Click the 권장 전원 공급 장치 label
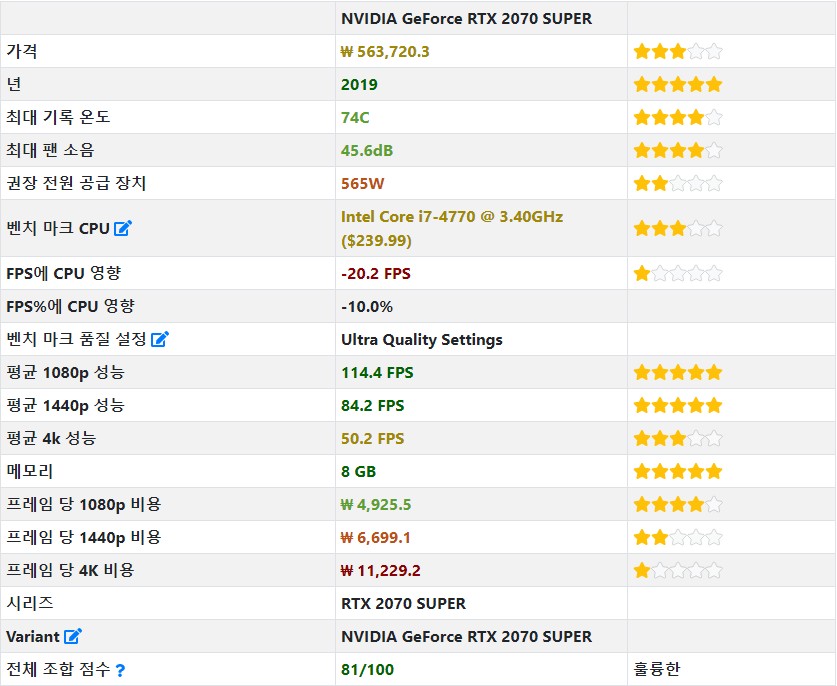The image size is (837, 686). pos(76,184)
